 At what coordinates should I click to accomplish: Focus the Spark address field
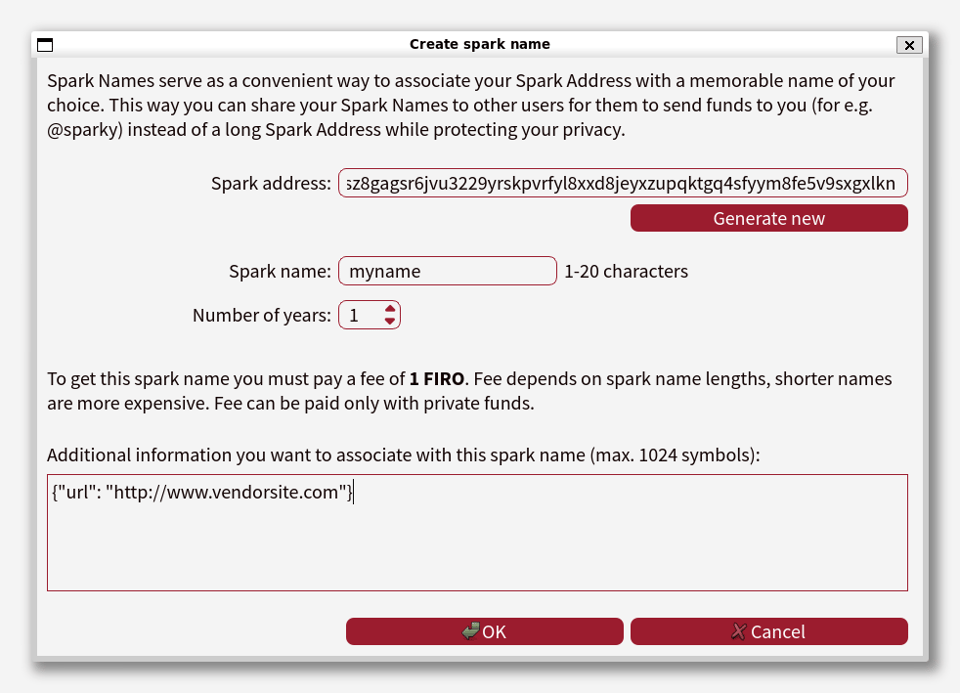[622, 184]
